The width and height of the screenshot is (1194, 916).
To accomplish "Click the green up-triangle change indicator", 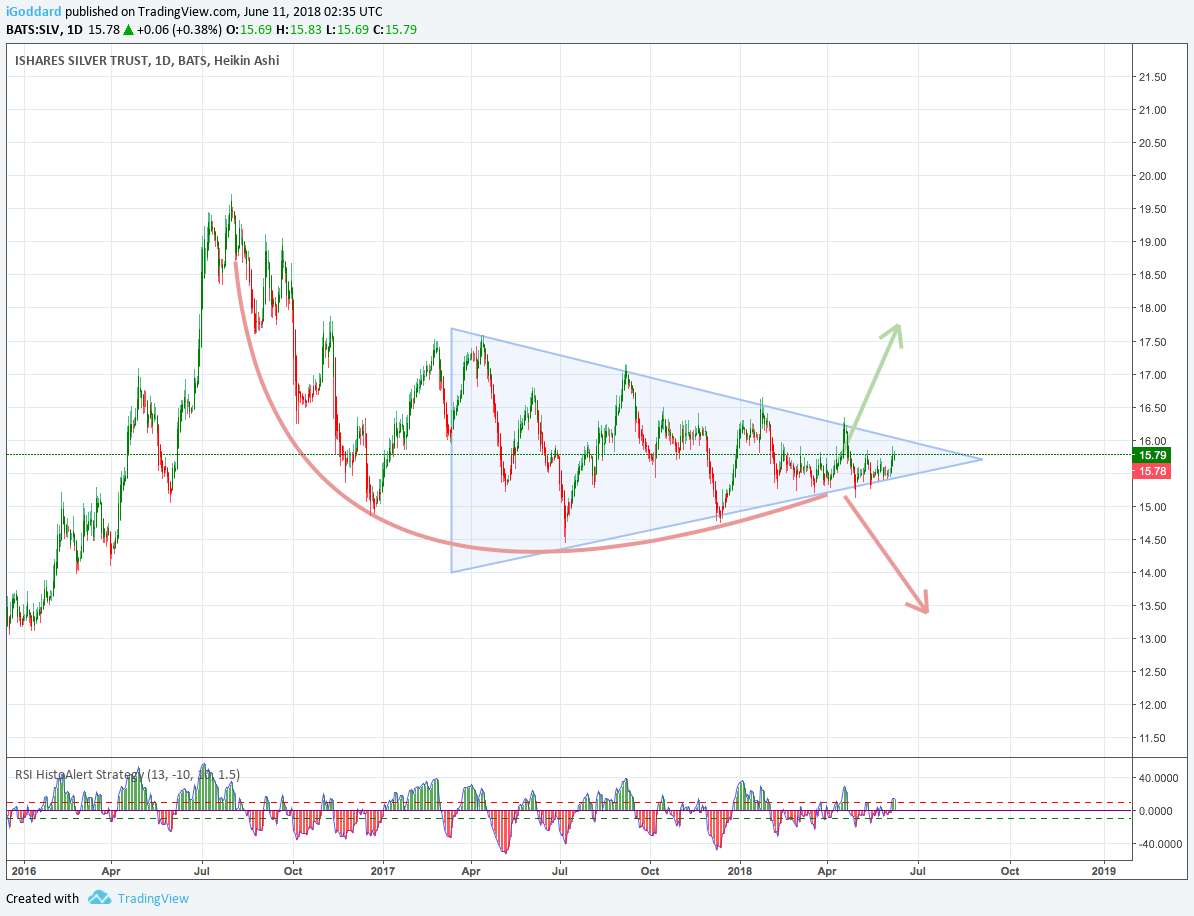I will (129, 30).
